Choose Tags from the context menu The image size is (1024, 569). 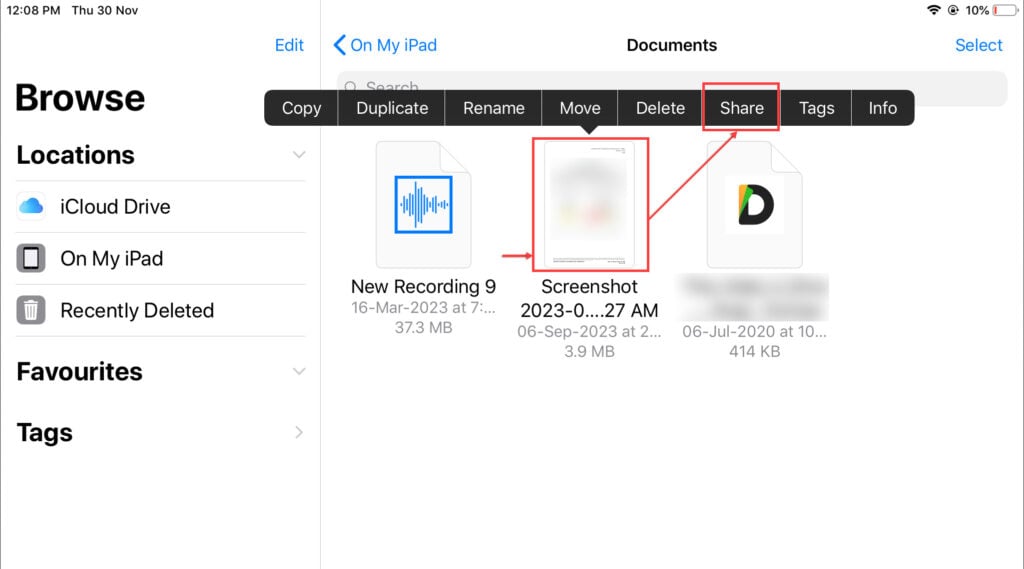coord(816,108)
